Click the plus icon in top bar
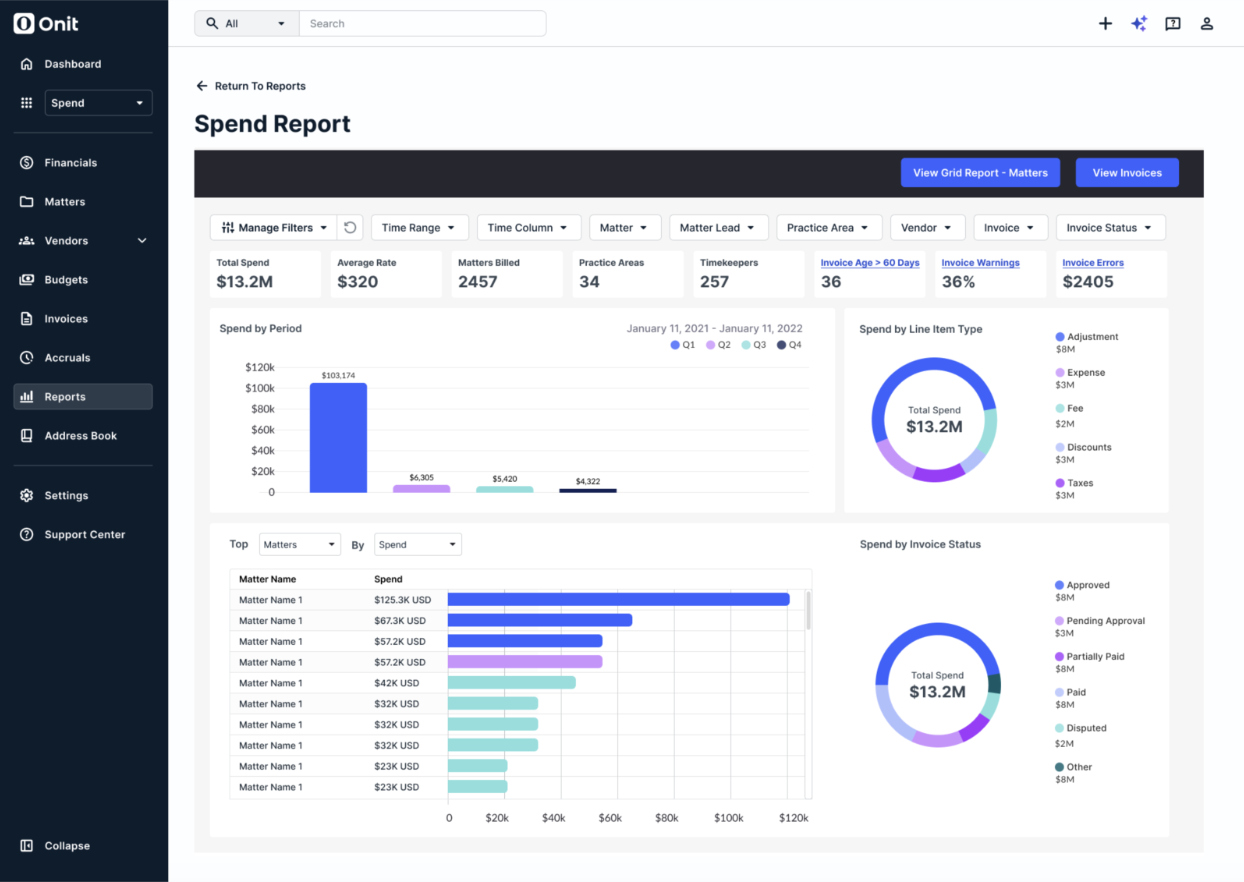This screenshot has width=1244, height=882. [x=1105, y=24]
